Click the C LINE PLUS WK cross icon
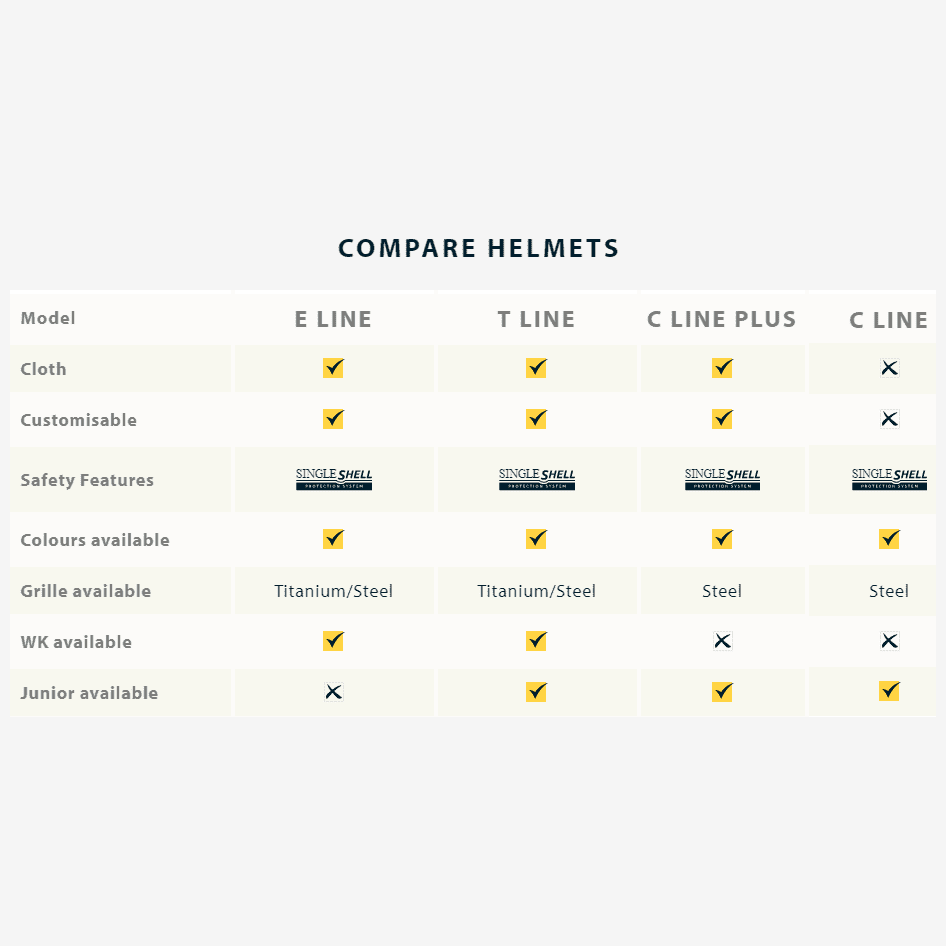This screenshot has width=946, height=946. [722, 641]
